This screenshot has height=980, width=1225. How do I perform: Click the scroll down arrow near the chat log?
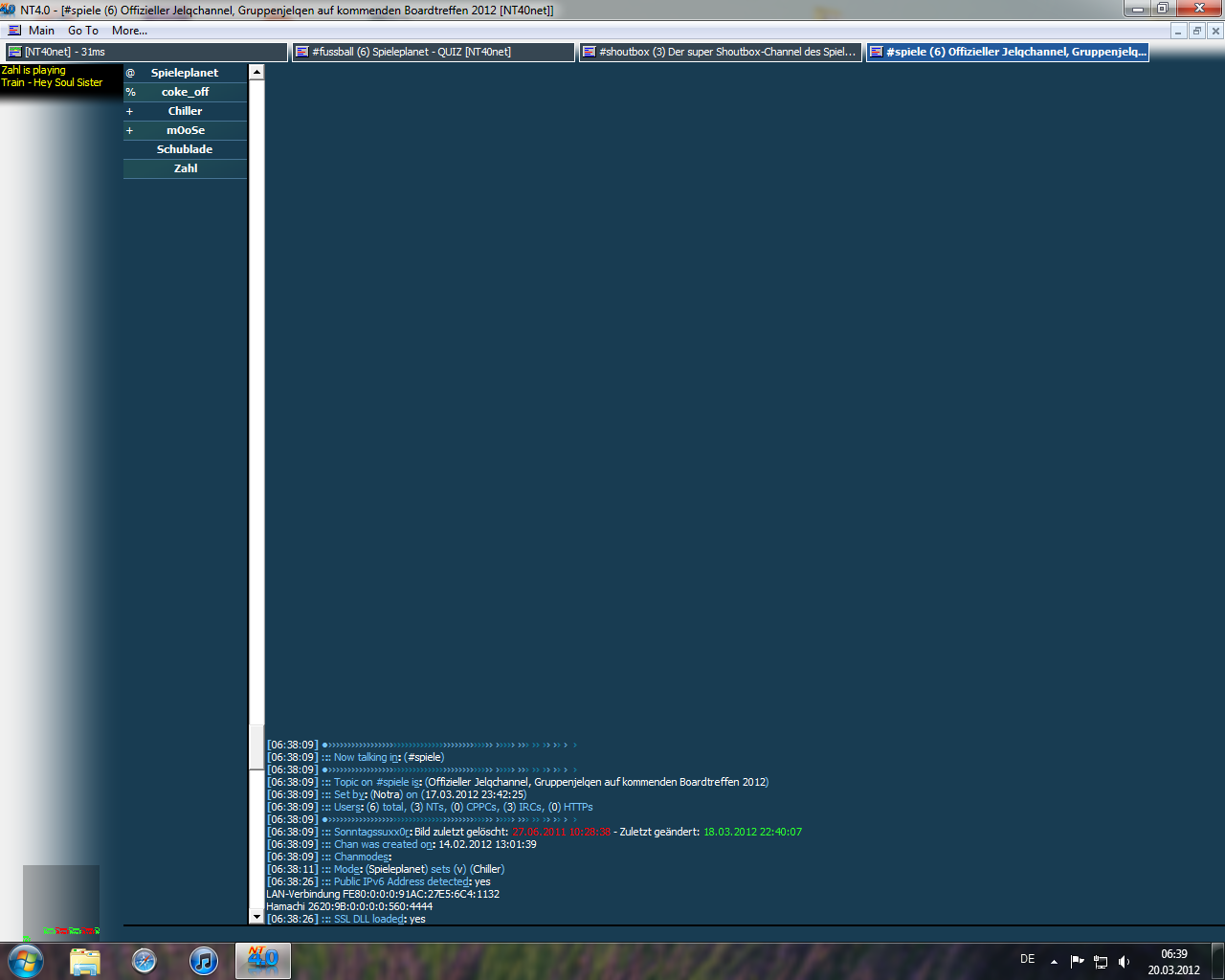[256, 917]
